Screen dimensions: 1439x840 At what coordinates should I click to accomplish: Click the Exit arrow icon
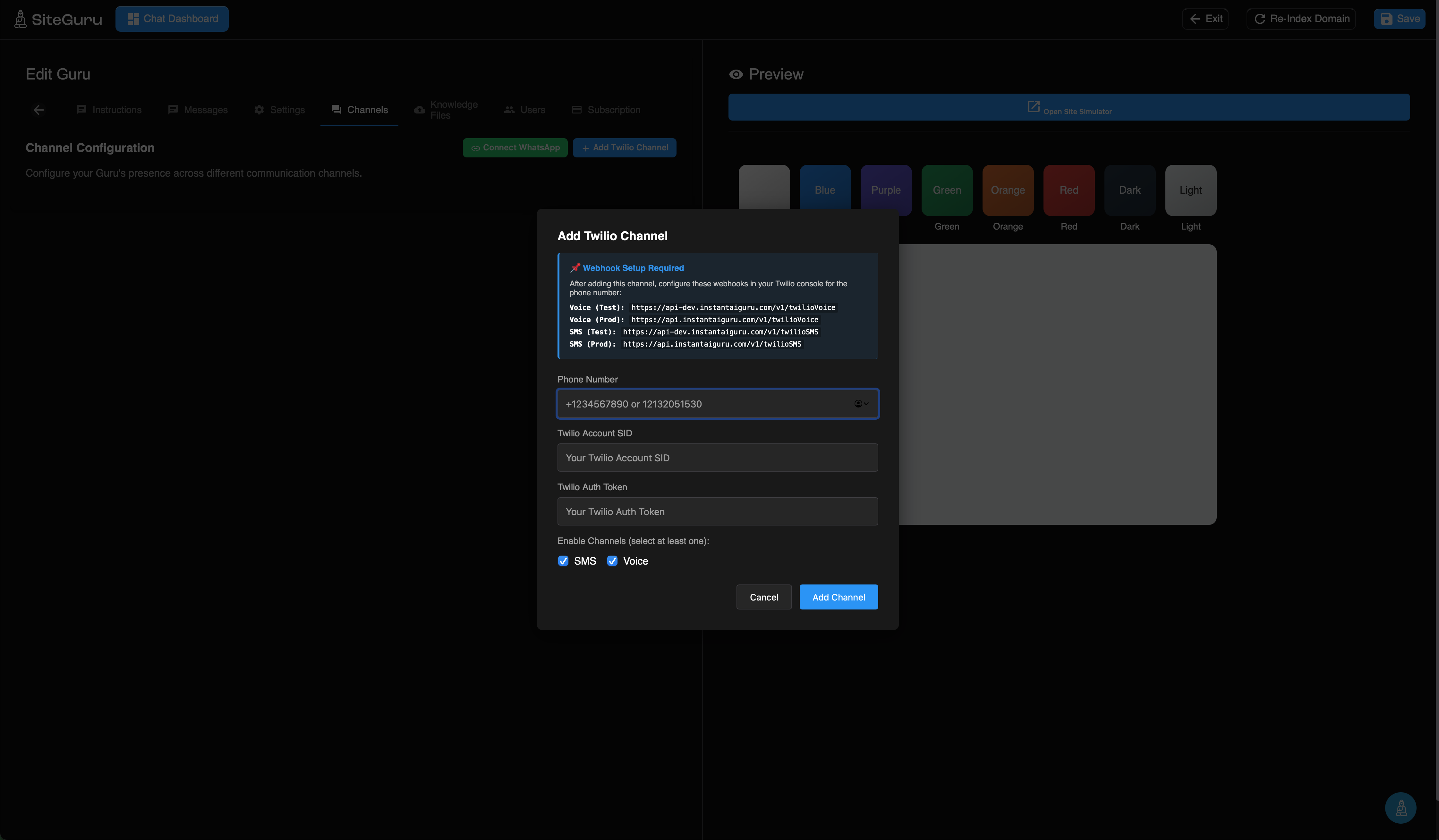(x=1195, y=19)
